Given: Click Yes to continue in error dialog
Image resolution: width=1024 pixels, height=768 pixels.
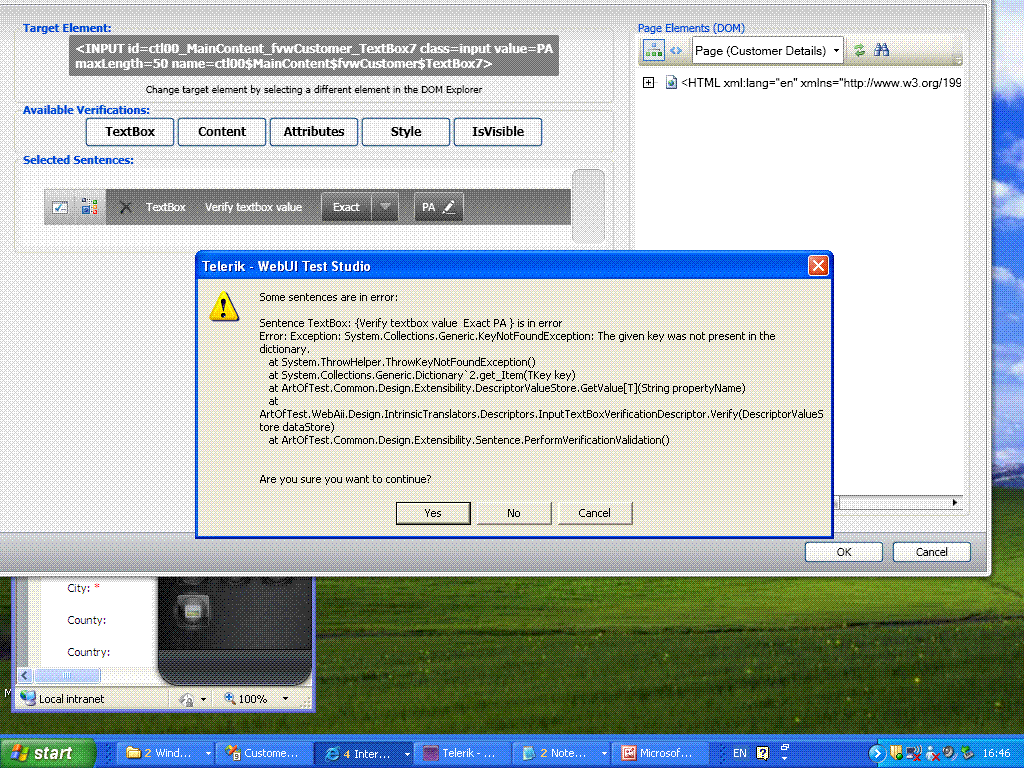Looking at the screenshot, I should coord(433,513).
